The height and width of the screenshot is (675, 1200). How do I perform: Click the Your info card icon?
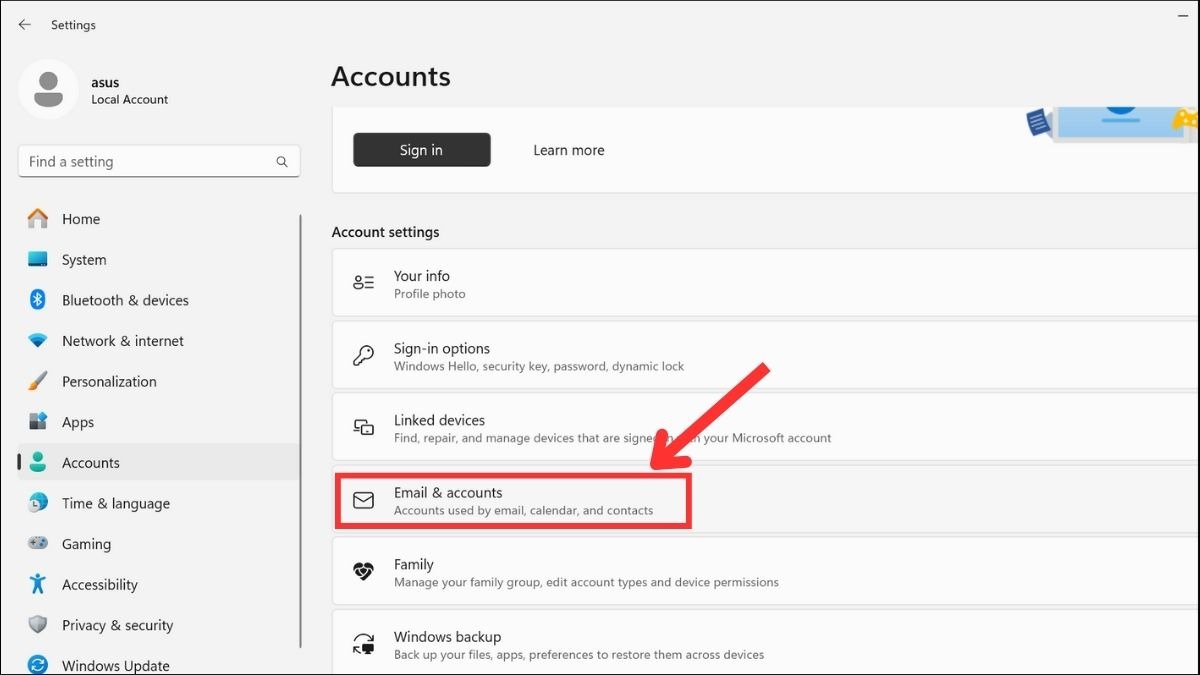(x=364, y=283)
